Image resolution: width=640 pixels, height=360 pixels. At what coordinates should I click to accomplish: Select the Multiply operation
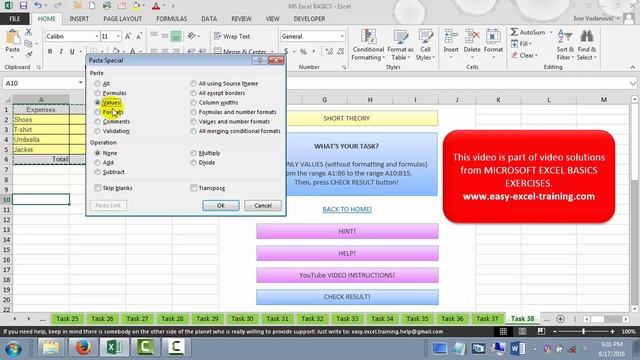pyautogui.click(x=193, y=153)
